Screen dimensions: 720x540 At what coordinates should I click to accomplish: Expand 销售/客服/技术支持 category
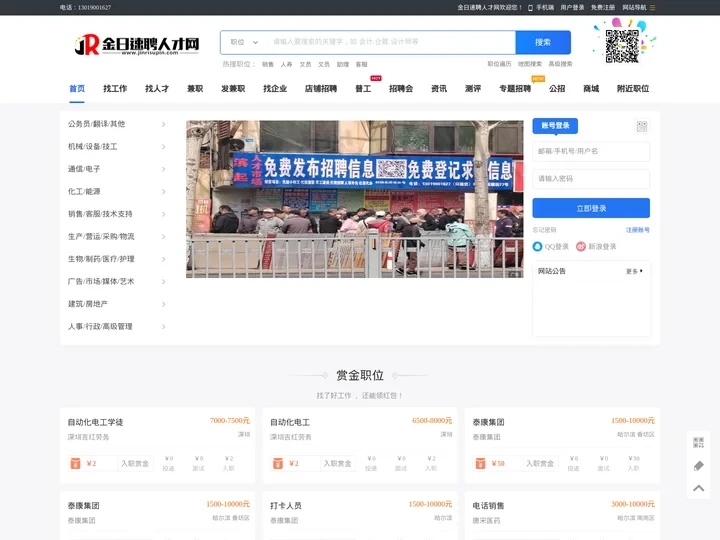(x=163, y=214)
